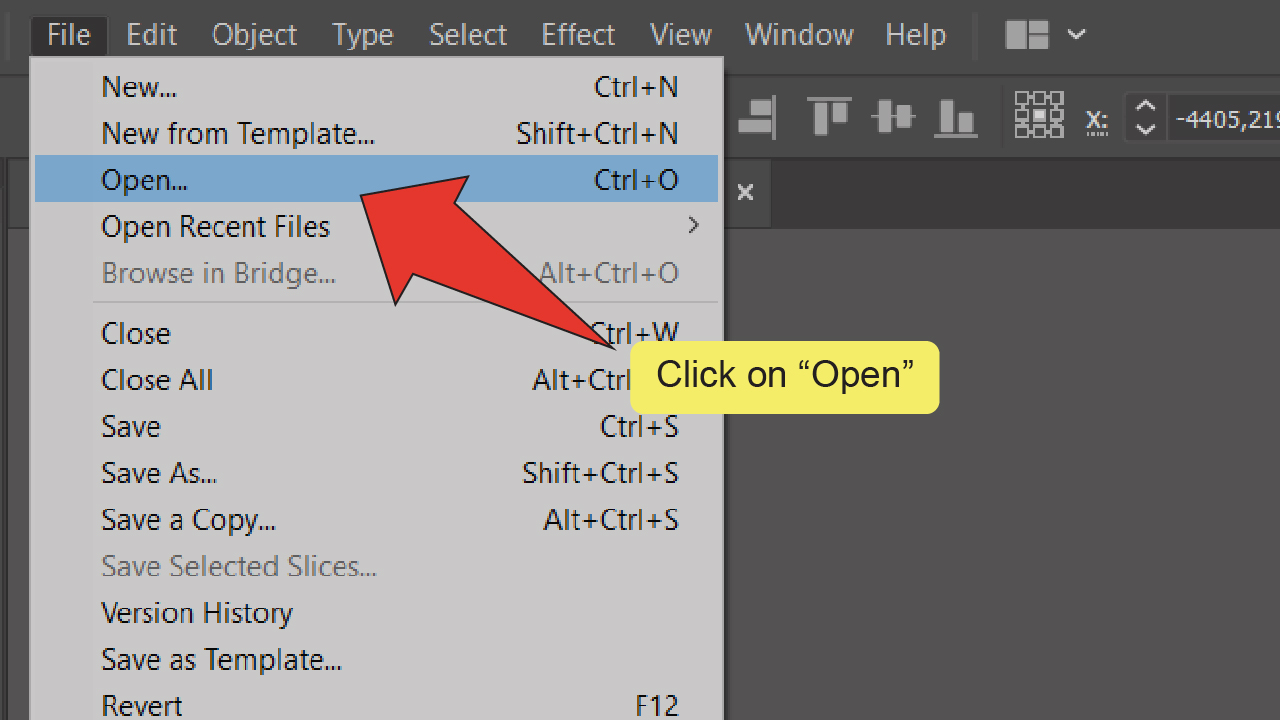The image size is (1280, 720).
Task: Open the File menu
Action: coord(67,34)
